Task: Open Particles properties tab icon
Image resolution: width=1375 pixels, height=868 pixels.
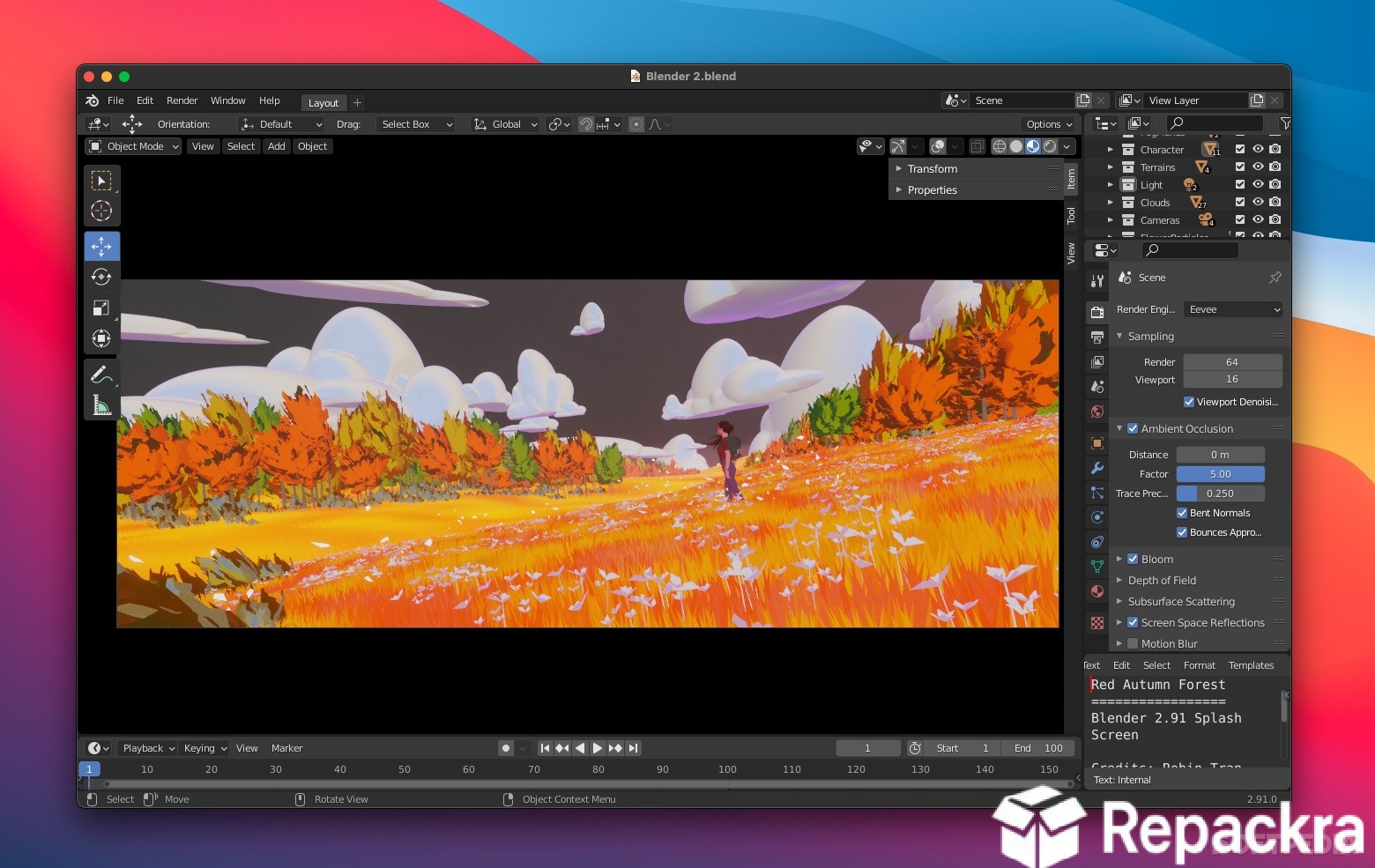Action: pos(1097,493)
